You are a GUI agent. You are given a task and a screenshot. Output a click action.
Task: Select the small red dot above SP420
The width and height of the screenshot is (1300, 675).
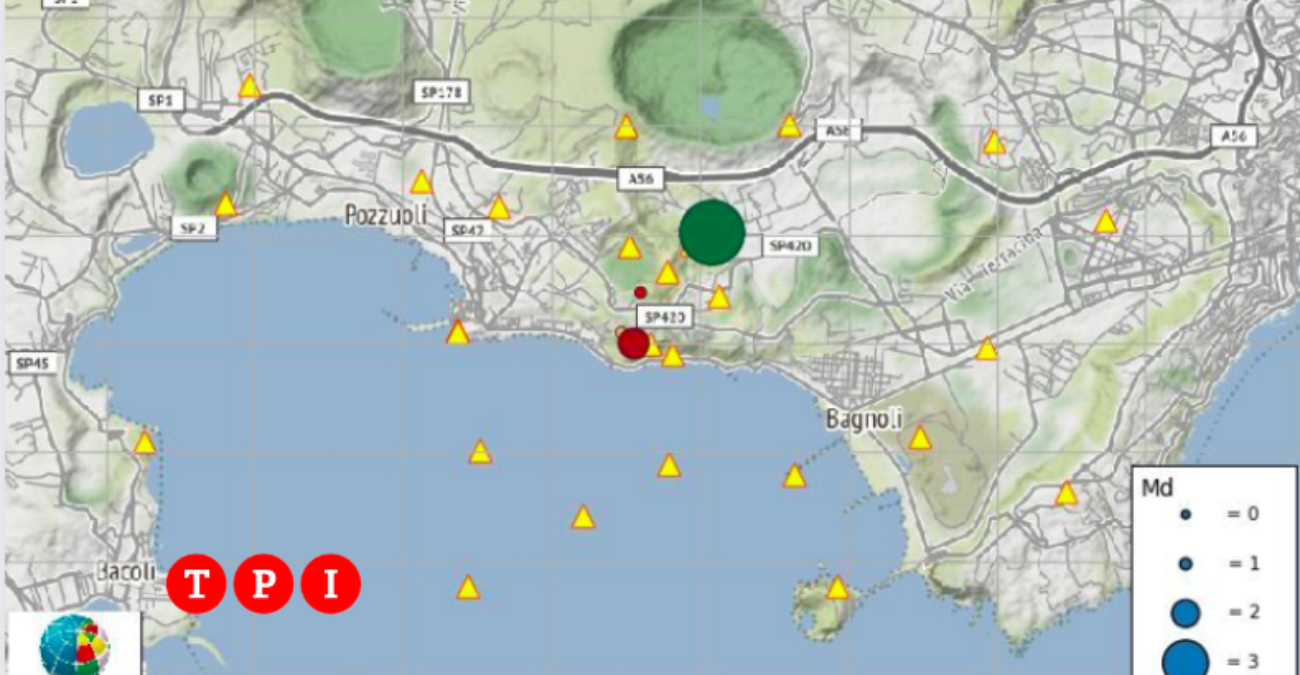pos(640,292)
